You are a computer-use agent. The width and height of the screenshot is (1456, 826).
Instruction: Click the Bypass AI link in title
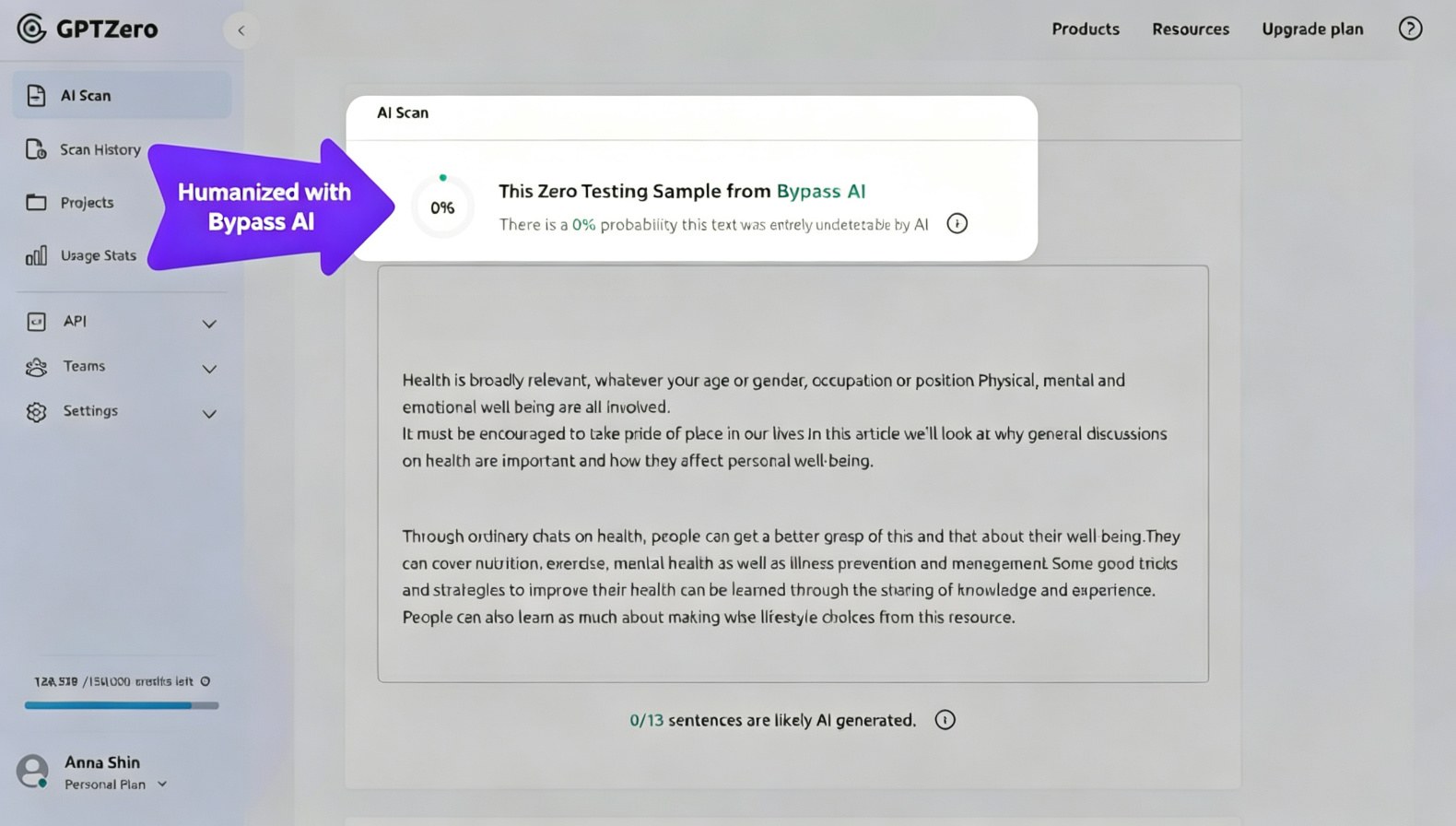pyautogui.click(x=821, y=191)
